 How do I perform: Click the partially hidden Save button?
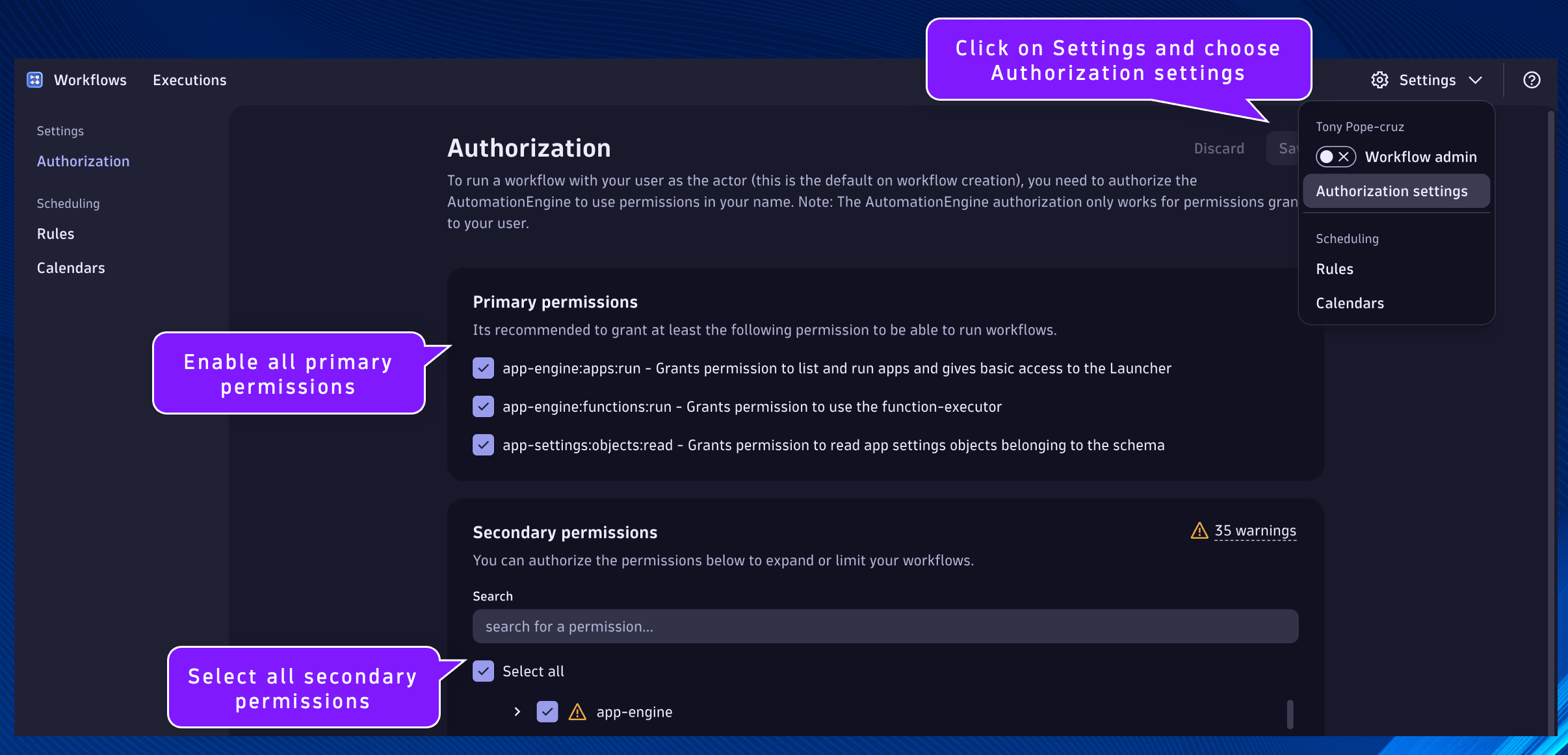point(1283,149)
